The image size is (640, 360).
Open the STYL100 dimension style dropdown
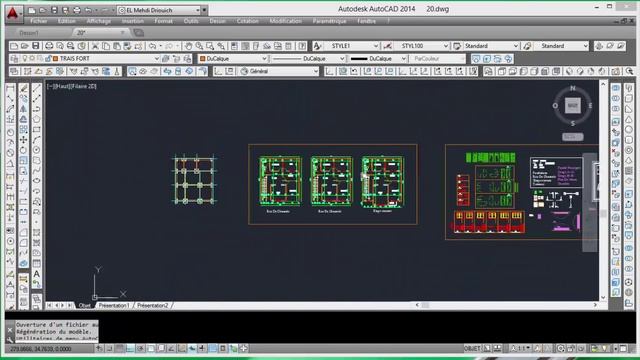(x=446, y=46)
